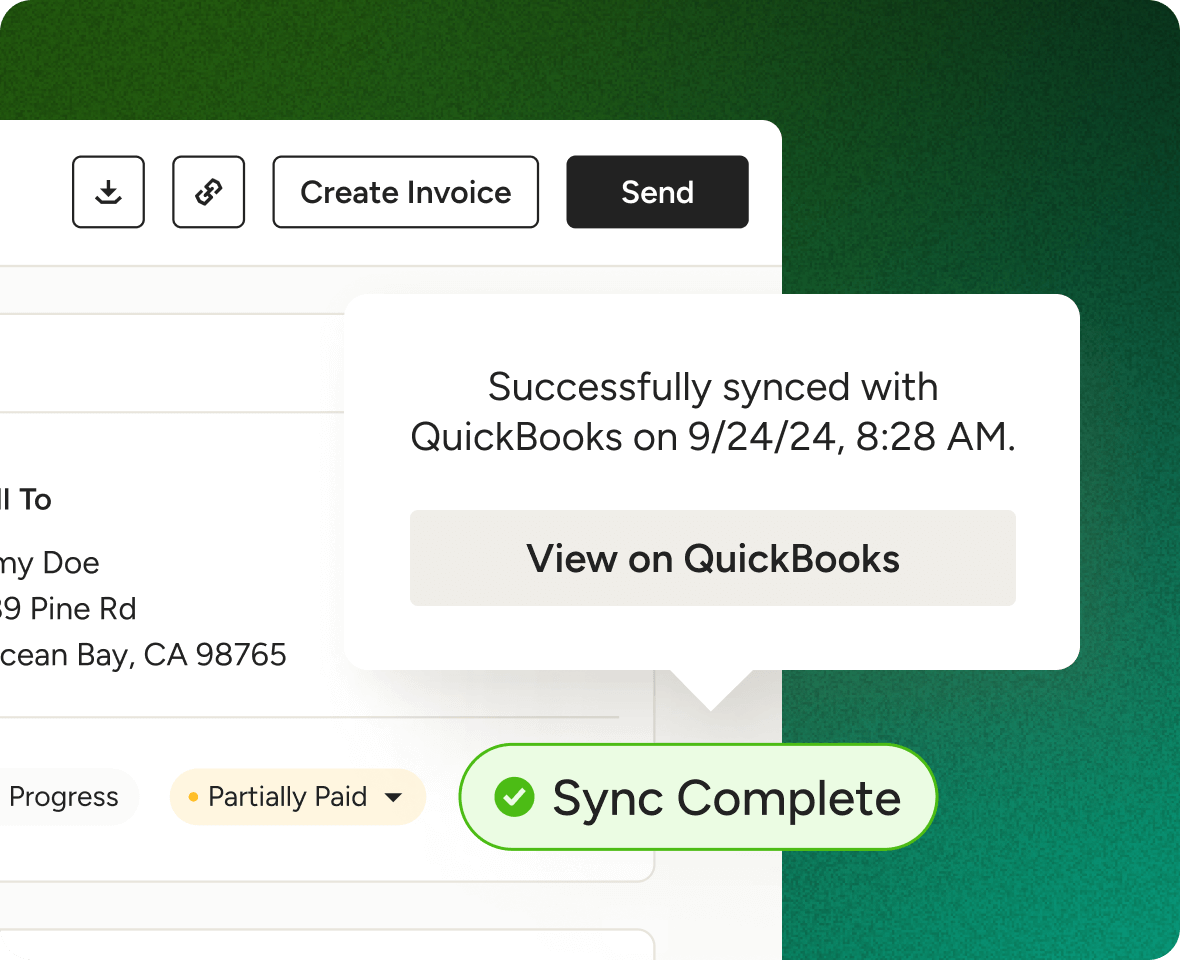Click the orange dot in Partially Paid
The height and width of the screenshot is (960, 1180).
point(194,798)
